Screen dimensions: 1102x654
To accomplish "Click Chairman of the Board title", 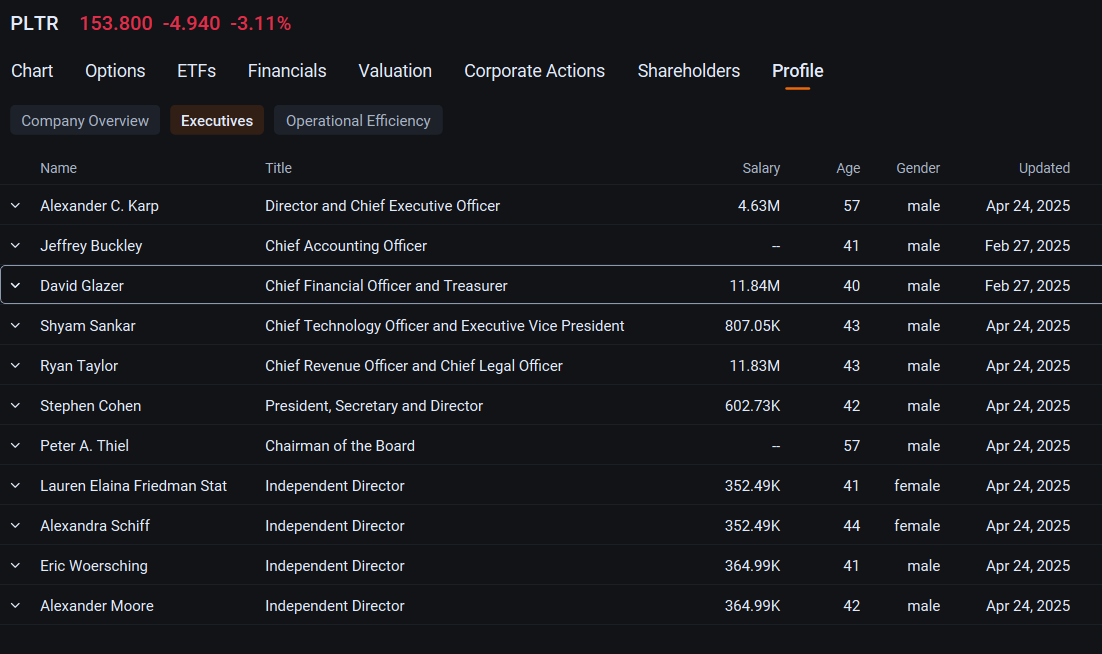I will pos(339,446).
